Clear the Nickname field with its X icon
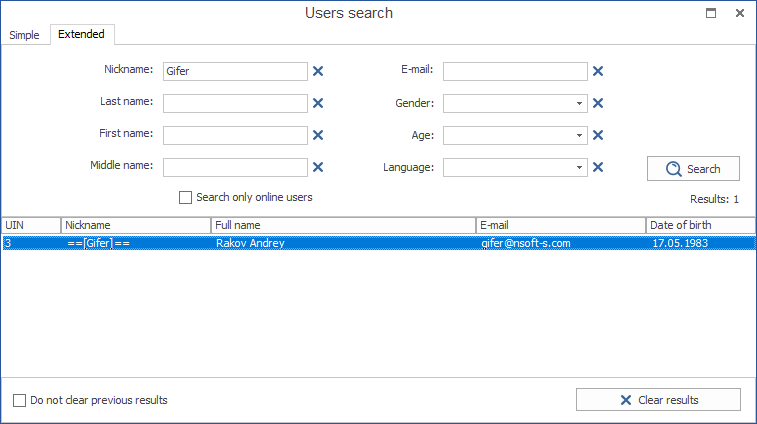757x424 pixels. pos(318,71)
